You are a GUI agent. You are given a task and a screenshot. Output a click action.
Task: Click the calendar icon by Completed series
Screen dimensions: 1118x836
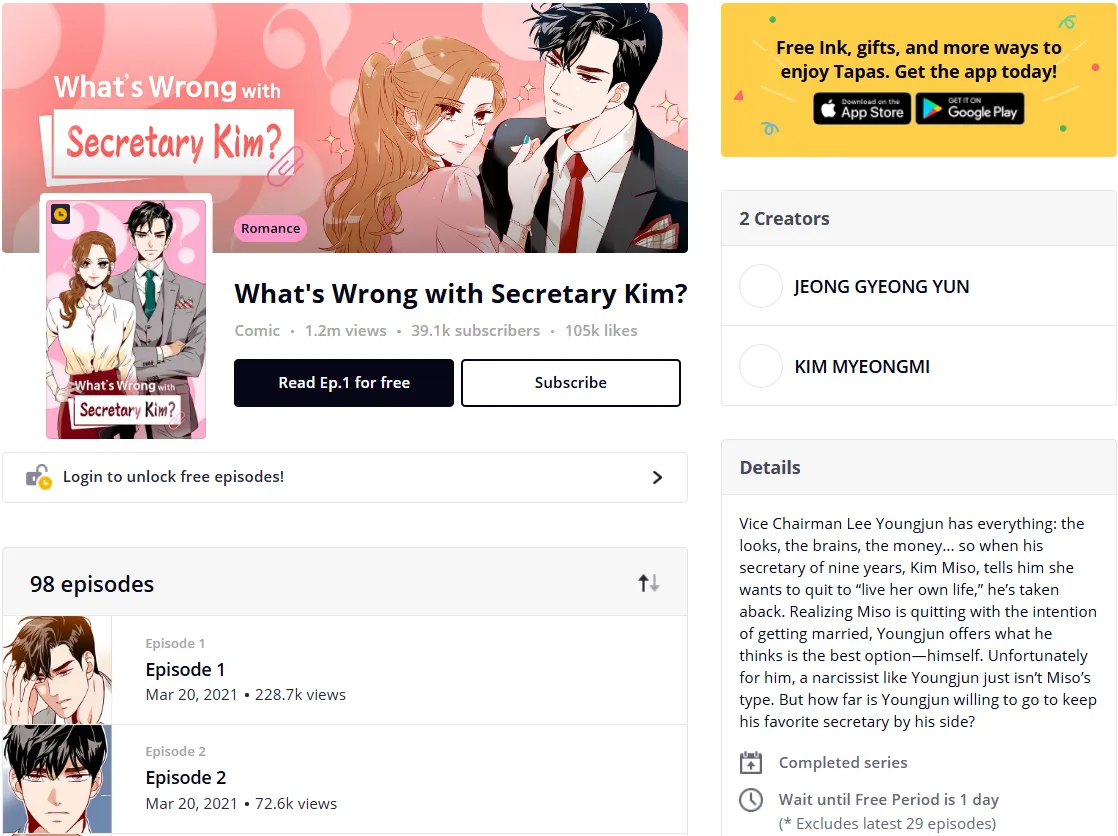[751, 763]
